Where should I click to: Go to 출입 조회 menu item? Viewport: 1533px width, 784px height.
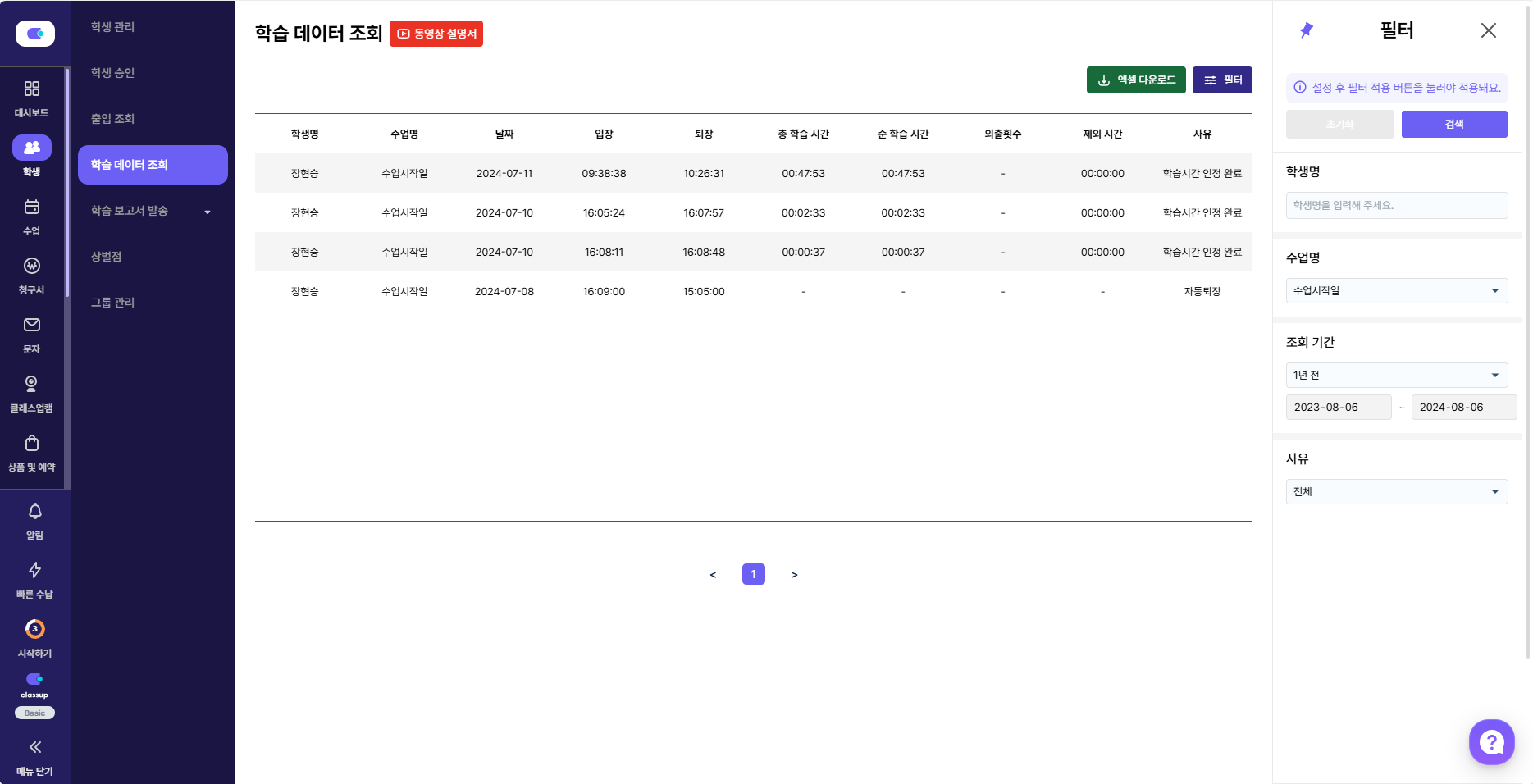click(113, 119)
